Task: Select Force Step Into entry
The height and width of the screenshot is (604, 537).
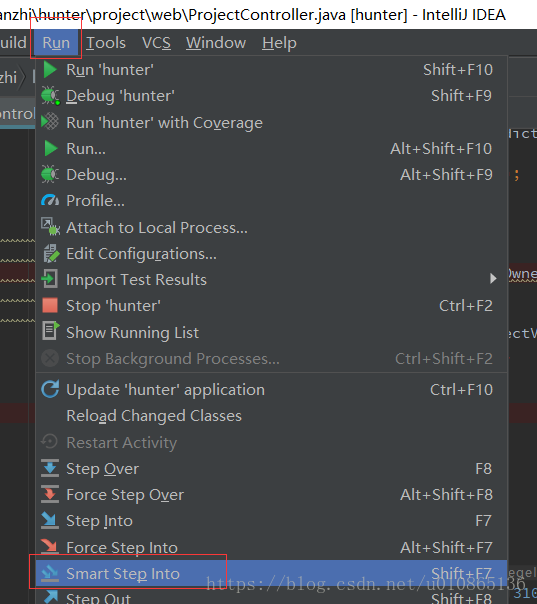Action: [x=271, y=547]
